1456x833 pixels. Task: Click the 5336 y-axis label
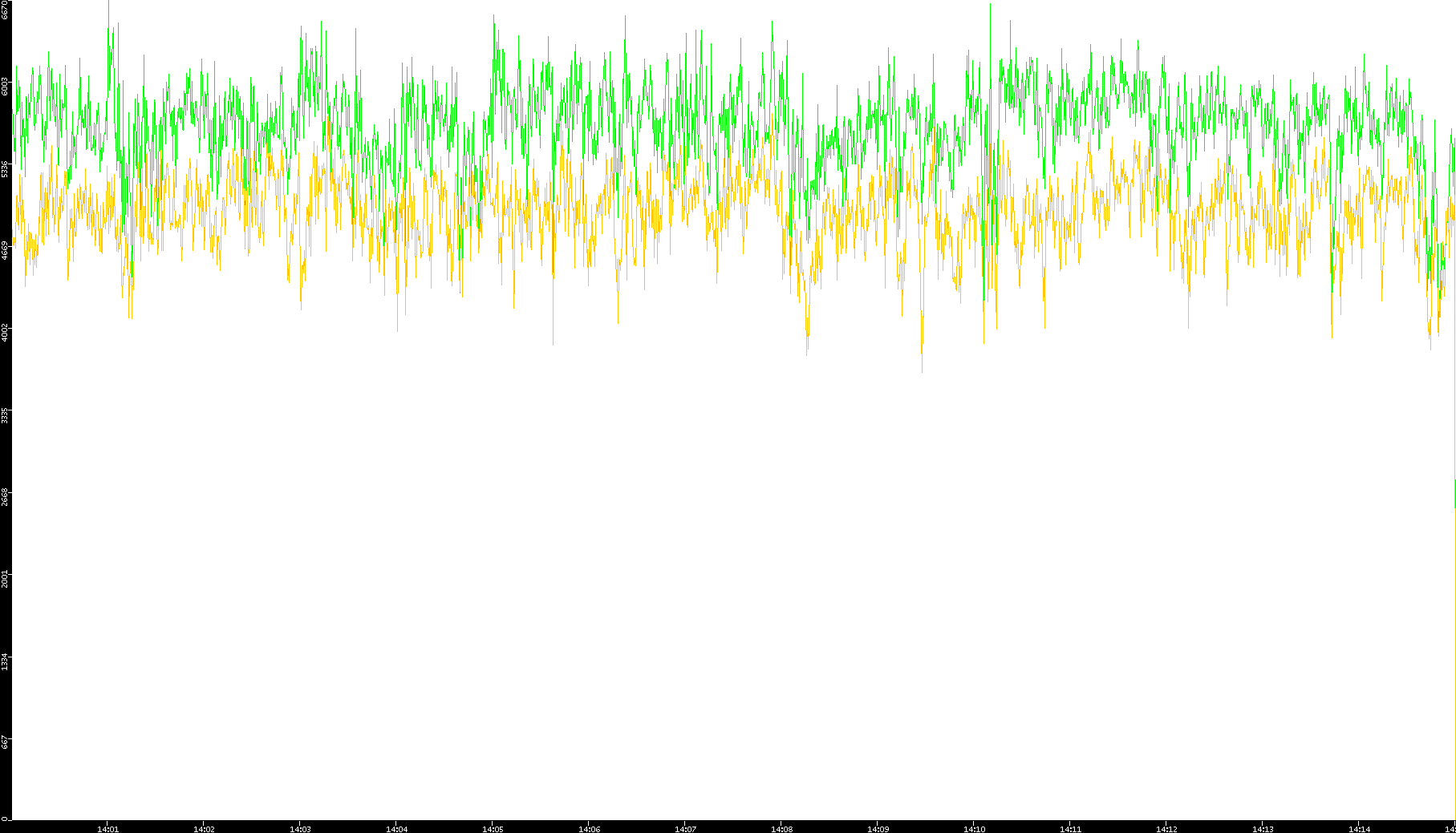click(x=6, y=168)
